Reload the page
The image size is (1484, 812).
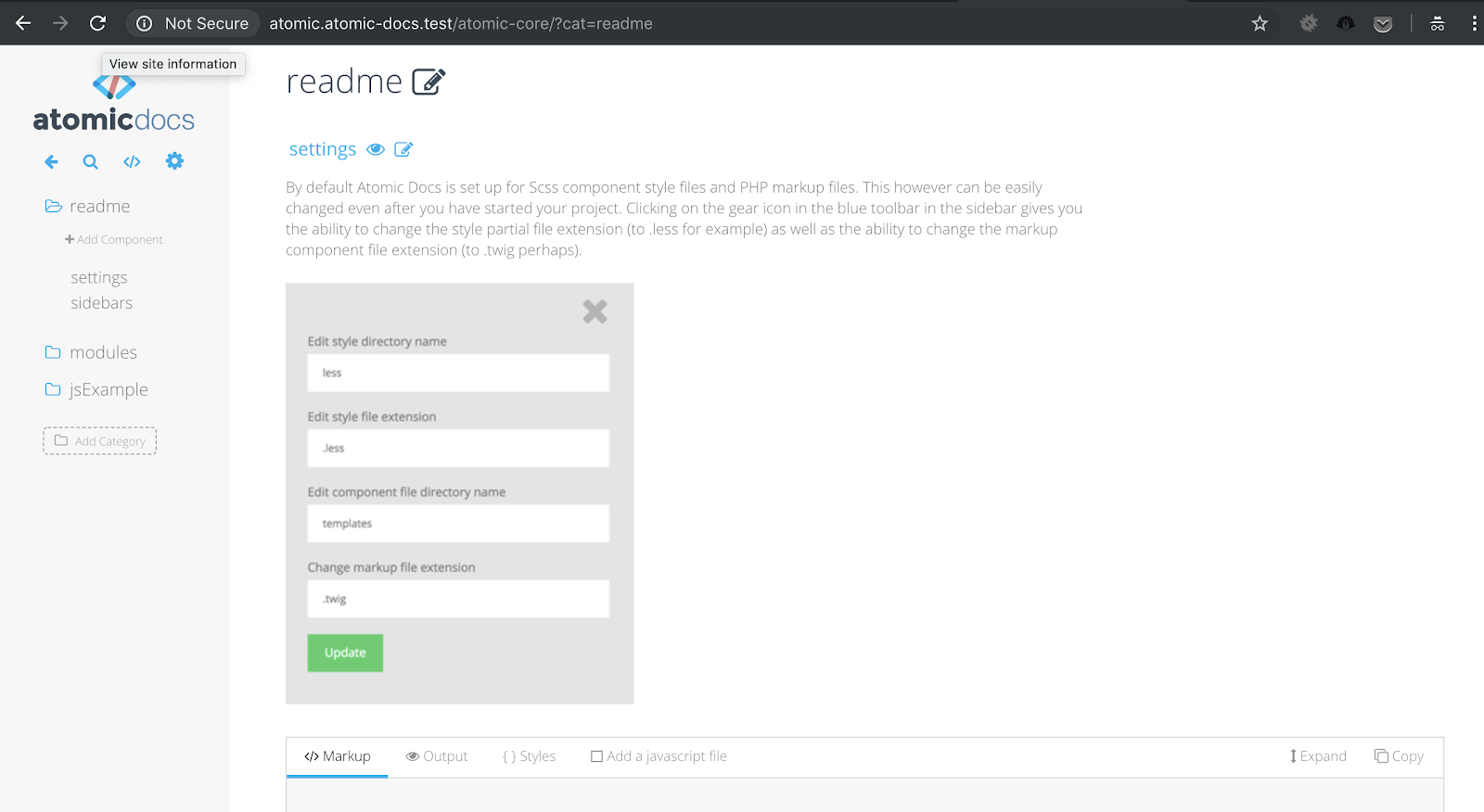click(x=97, y=23)
